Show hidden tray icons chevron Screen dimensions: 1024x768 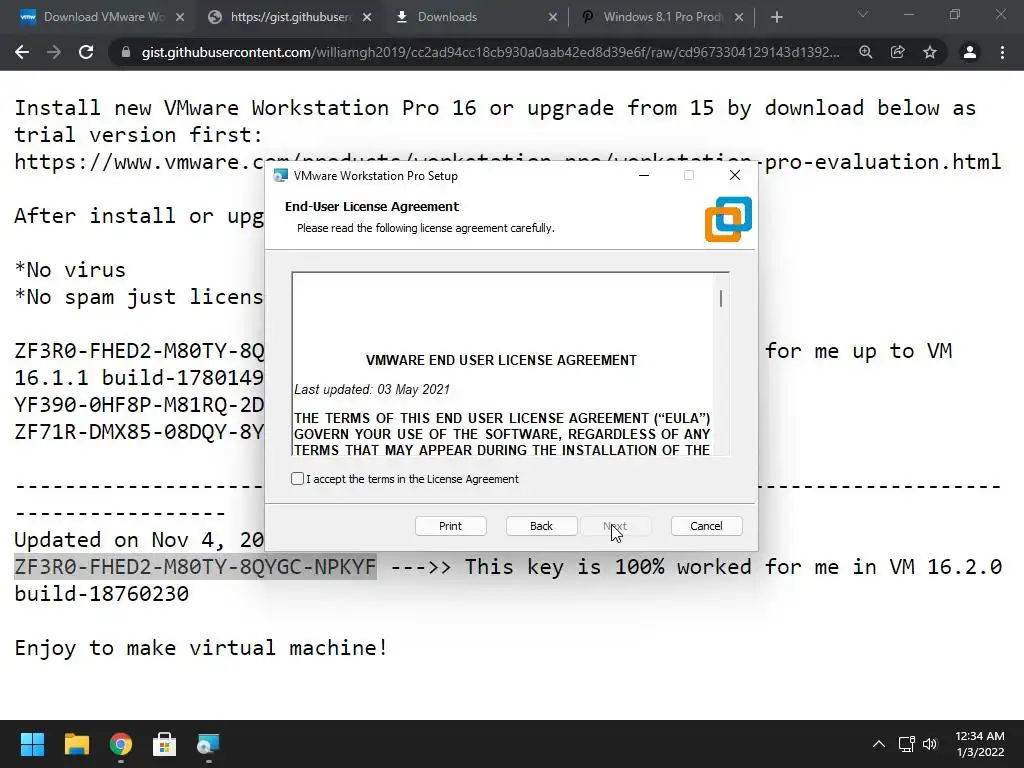point(879,744)
